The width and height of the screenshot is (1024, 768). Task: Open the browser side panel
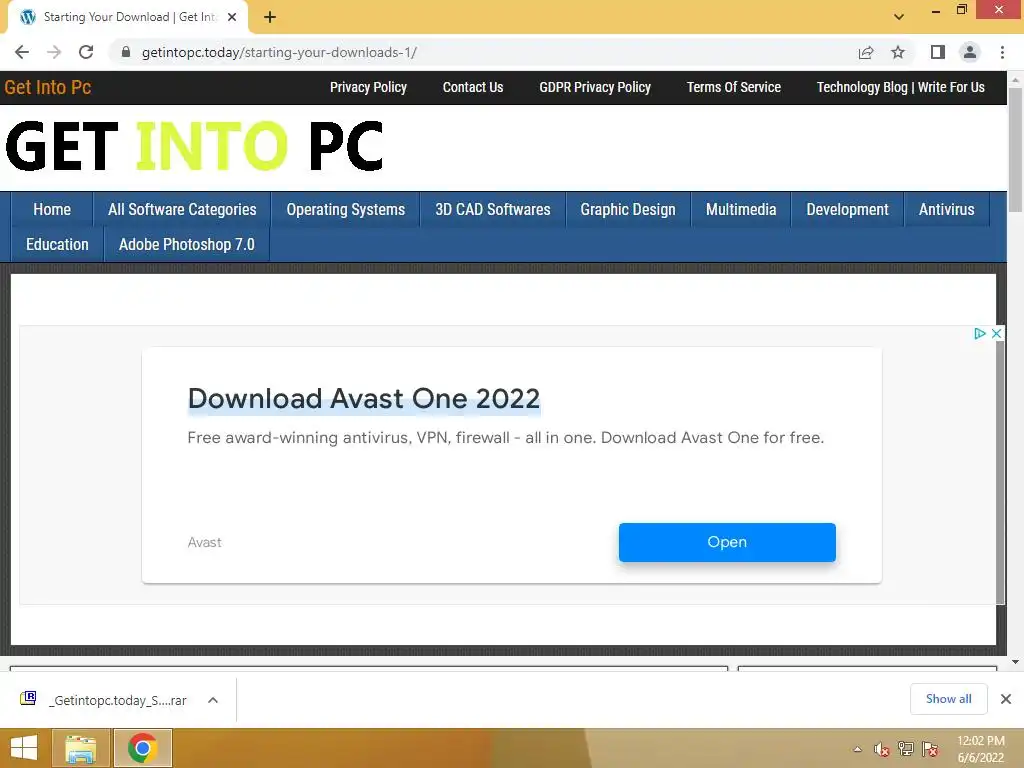938,52
